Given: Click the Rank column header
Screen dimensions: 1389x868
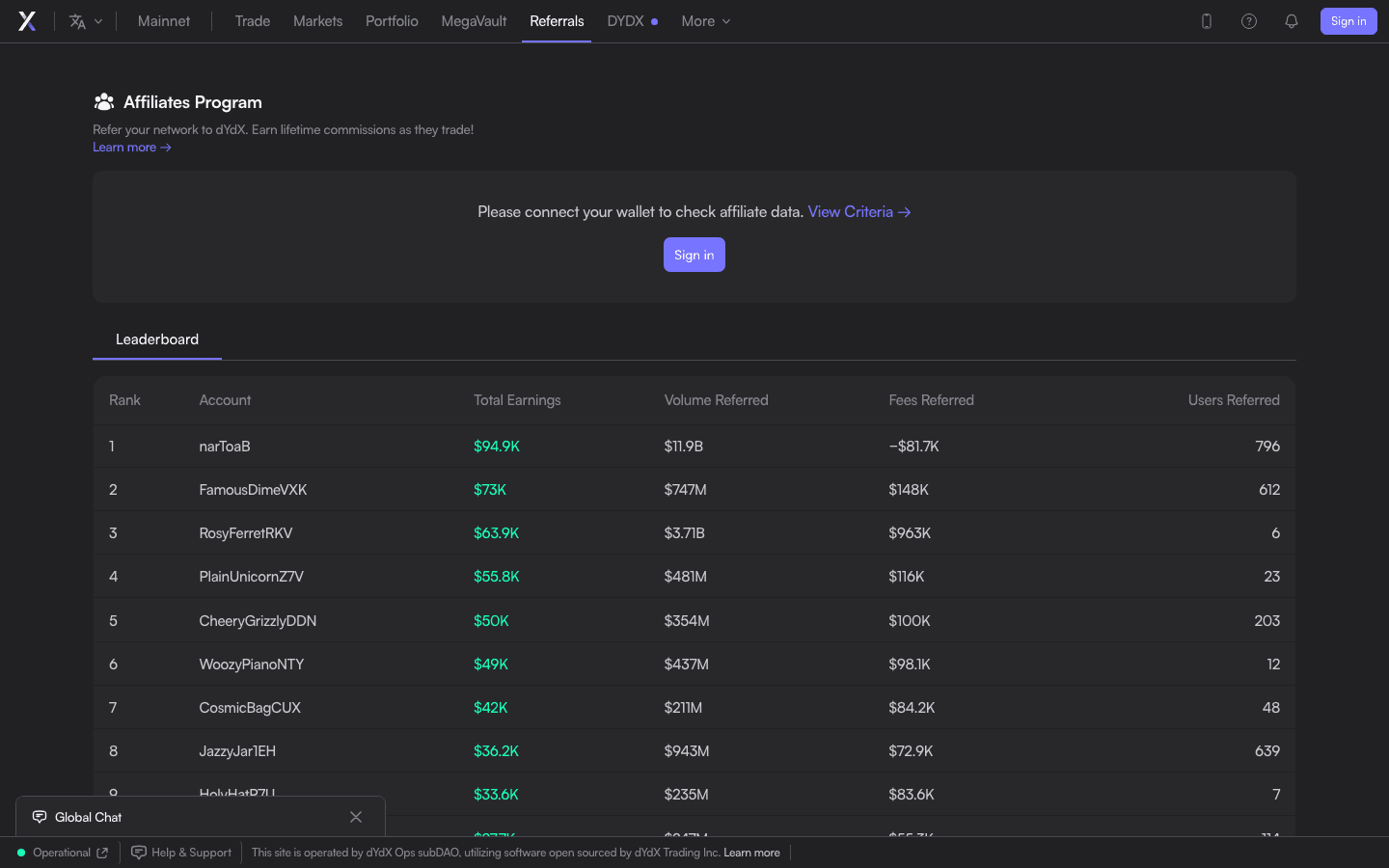Looking at the screenshot, I should click(124, 400).
